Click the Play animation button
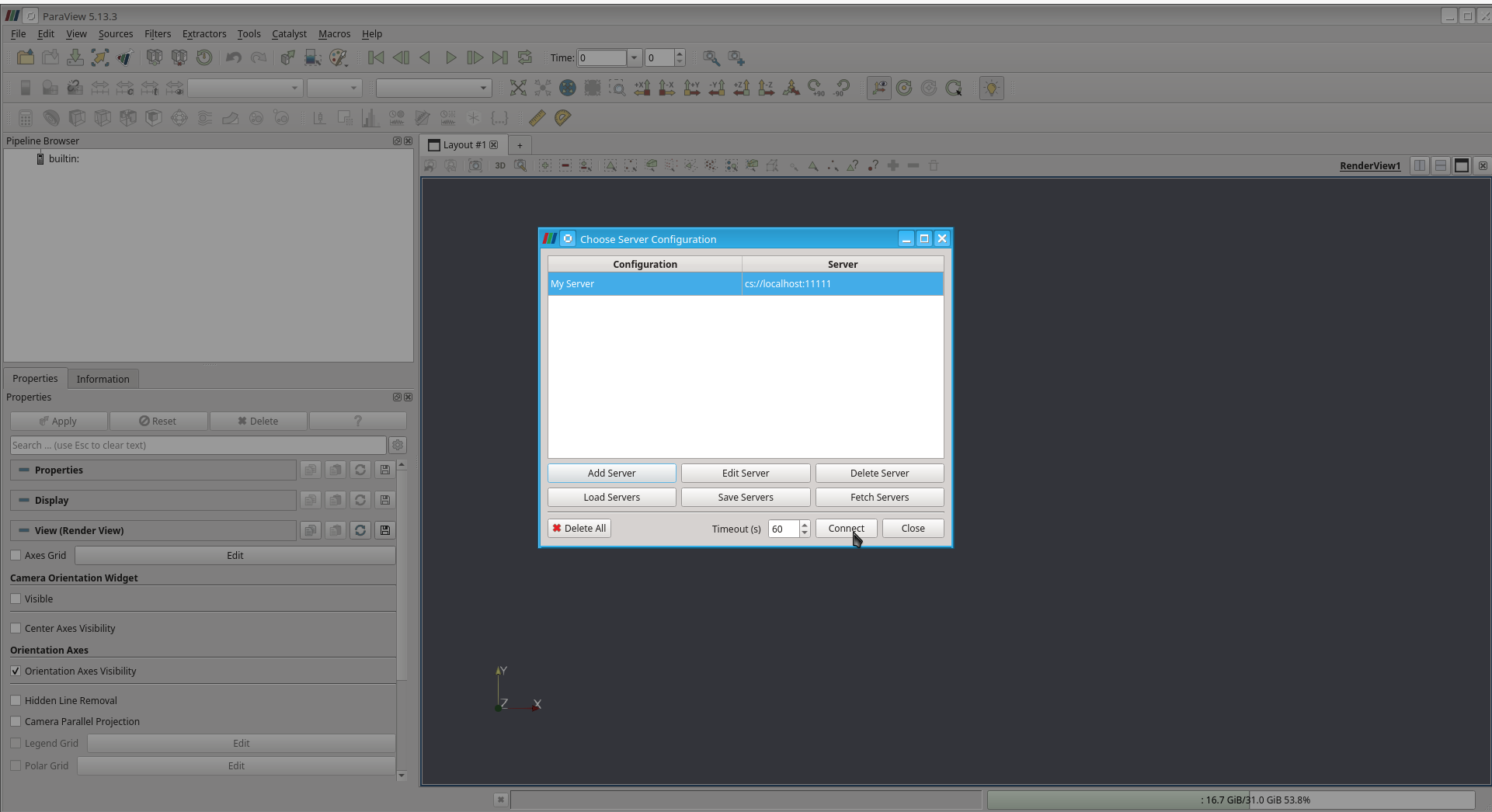The height and width of the screenshot is (812, 1492). 450,57
